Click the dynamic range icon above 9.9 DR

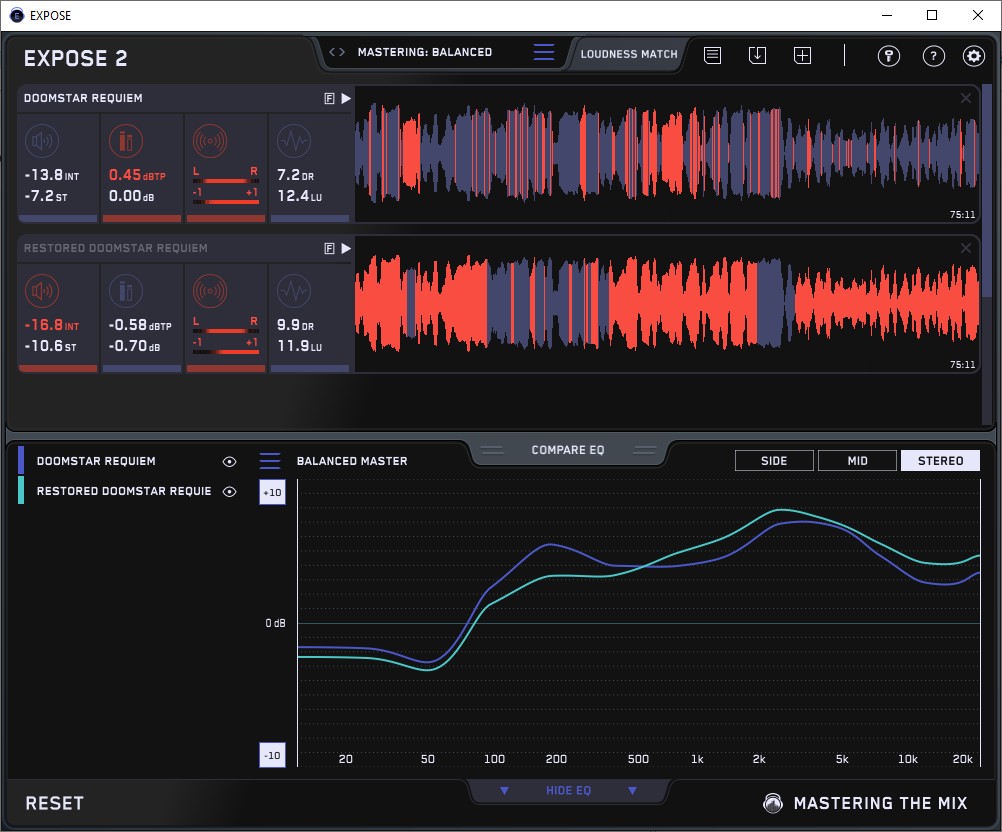coord(294,291)
